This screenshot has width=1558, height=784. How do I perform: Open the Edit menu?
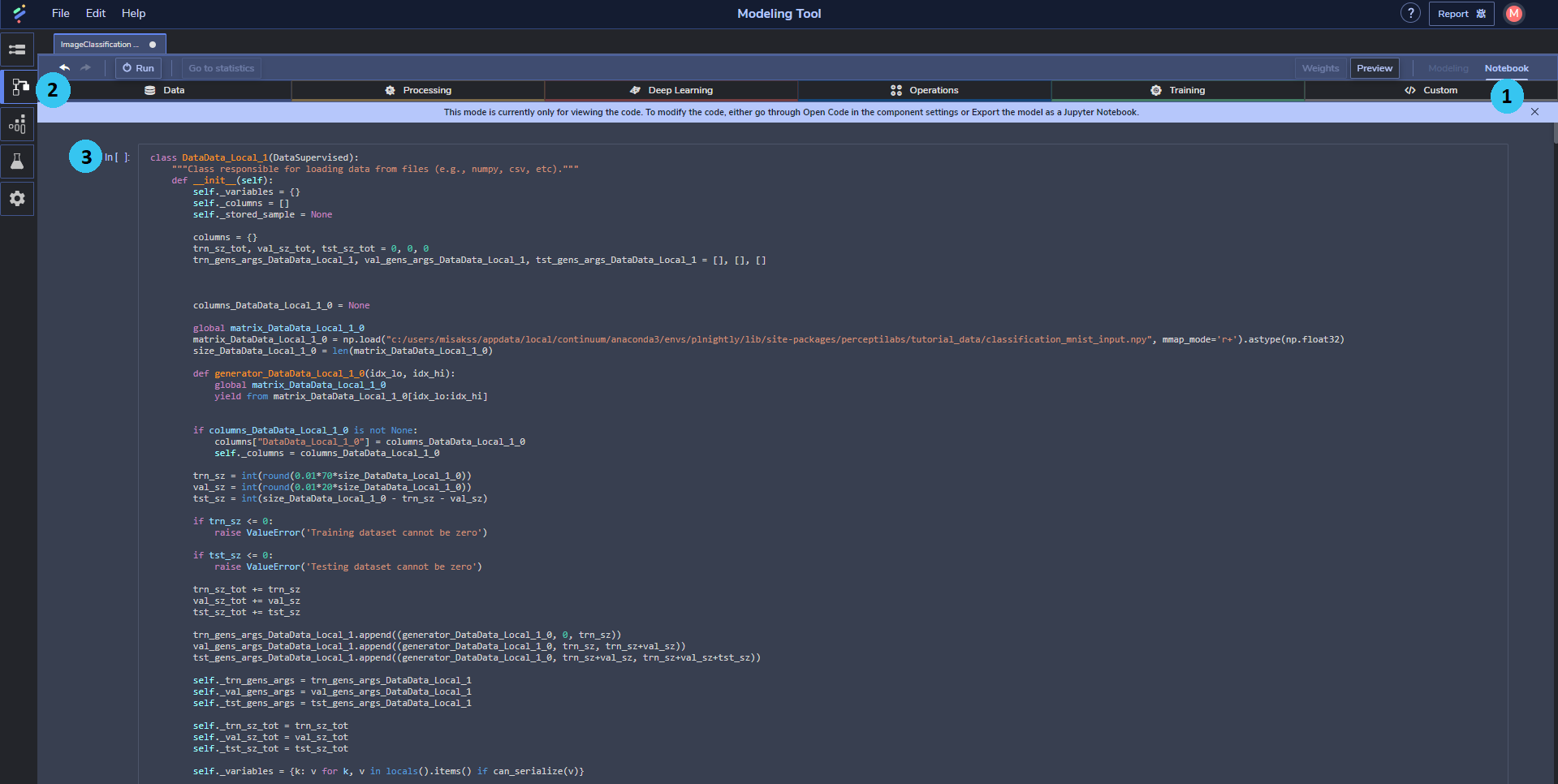pos(96,13)
